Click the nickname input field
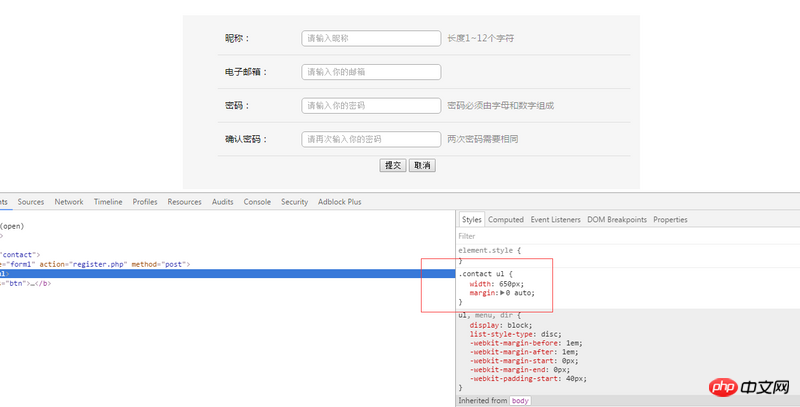Viewport: 800px width, 407px height. click(x=371, y=38)
